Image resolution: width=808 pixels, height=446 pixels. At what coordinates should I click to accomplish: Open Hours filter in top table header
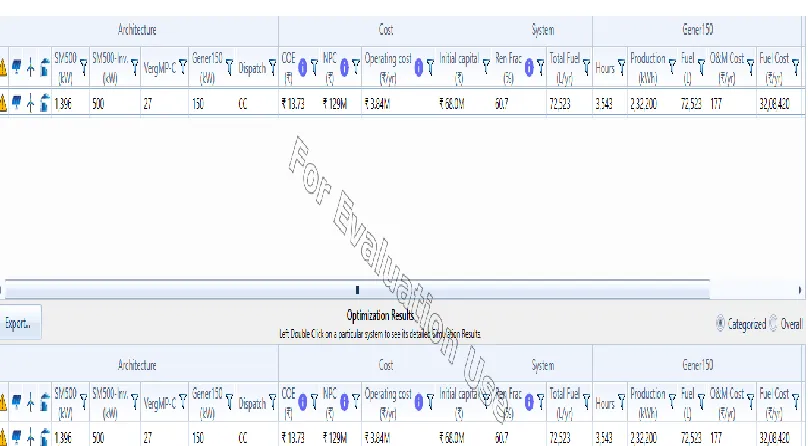click(621, 67)
